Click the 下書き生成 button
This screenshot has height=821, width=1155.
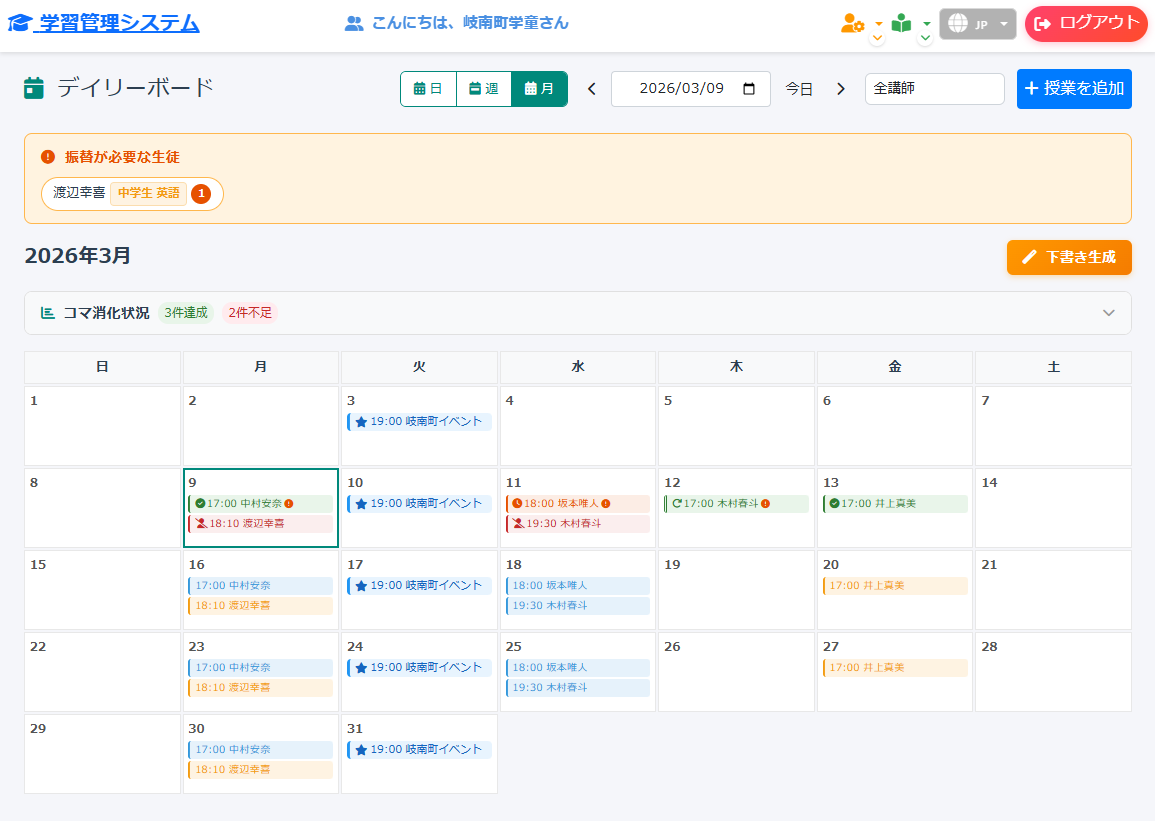click(1069, 258)
